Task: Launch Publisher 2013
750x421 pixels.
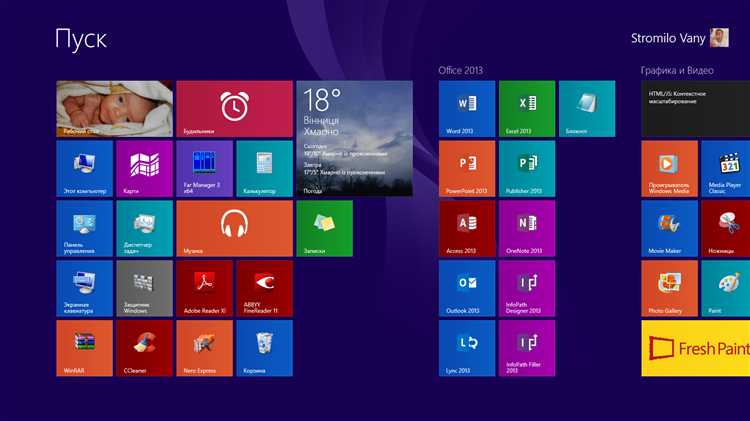Action: 527,168
